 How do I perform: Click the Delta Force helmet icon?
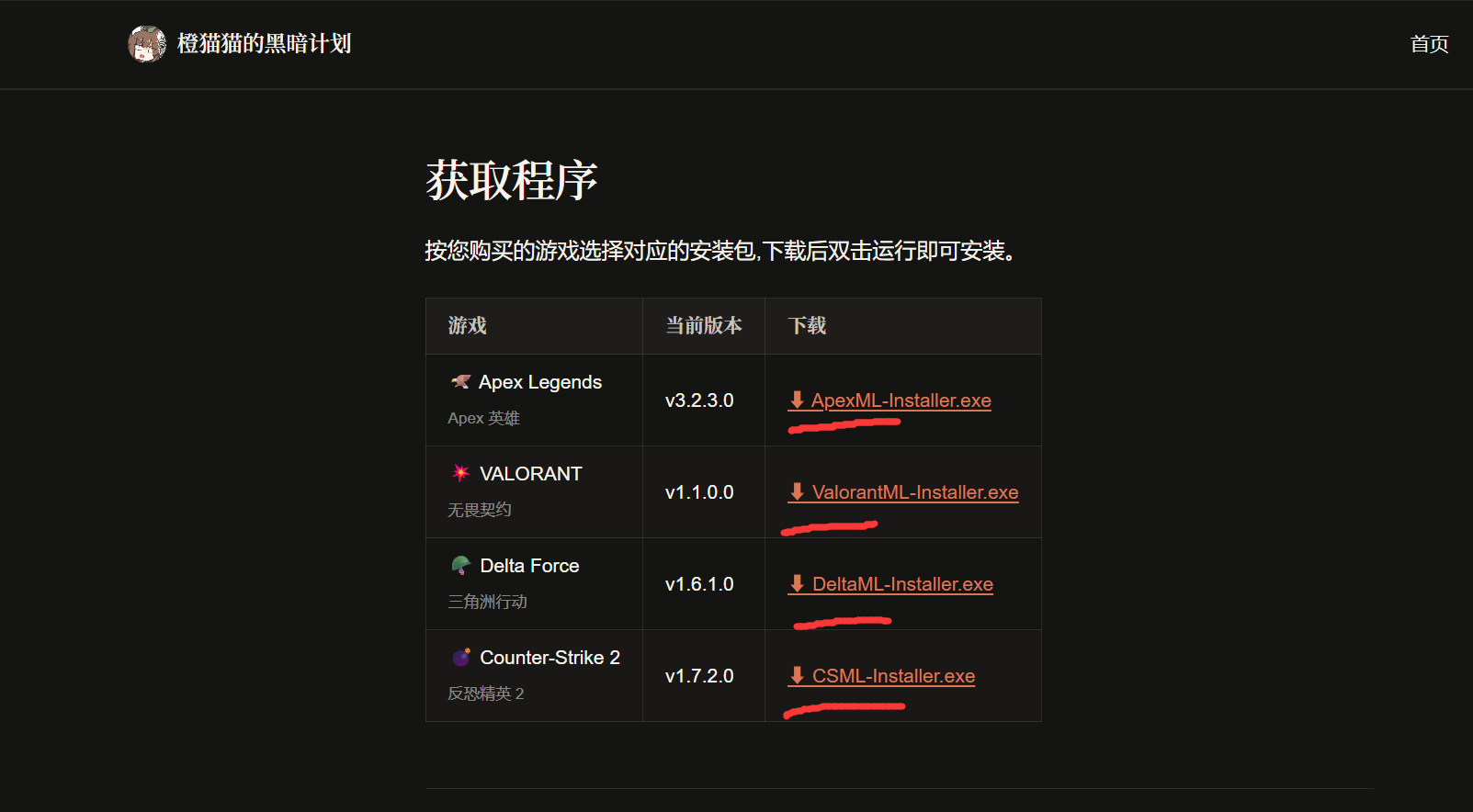tap(460, 565)
